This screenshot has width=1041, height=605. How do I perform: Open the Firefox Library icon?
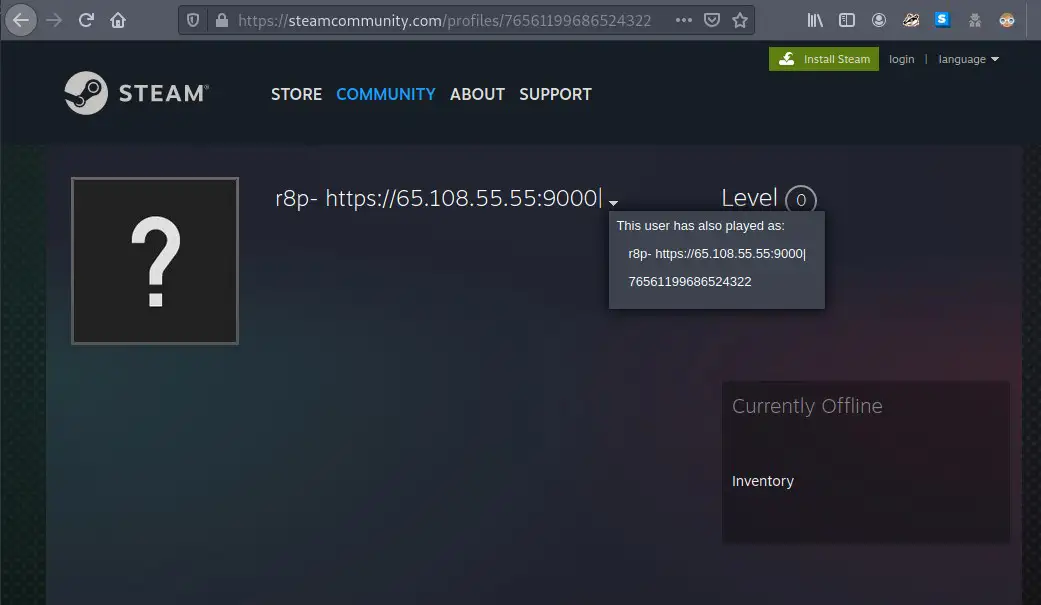point(816,20)
